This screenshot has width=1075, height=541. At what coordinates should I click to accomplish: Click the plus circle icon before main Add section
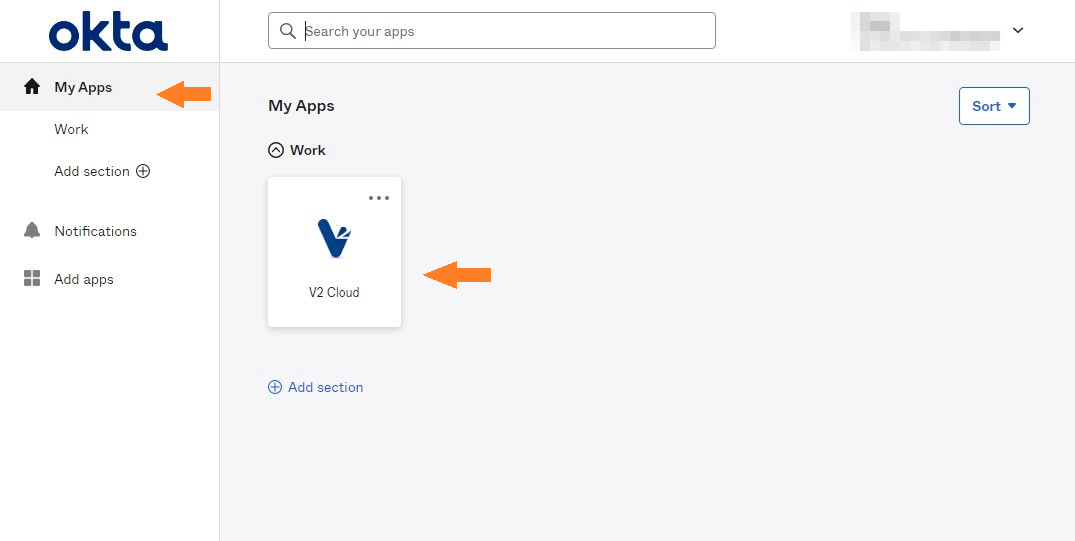(275, 387)
